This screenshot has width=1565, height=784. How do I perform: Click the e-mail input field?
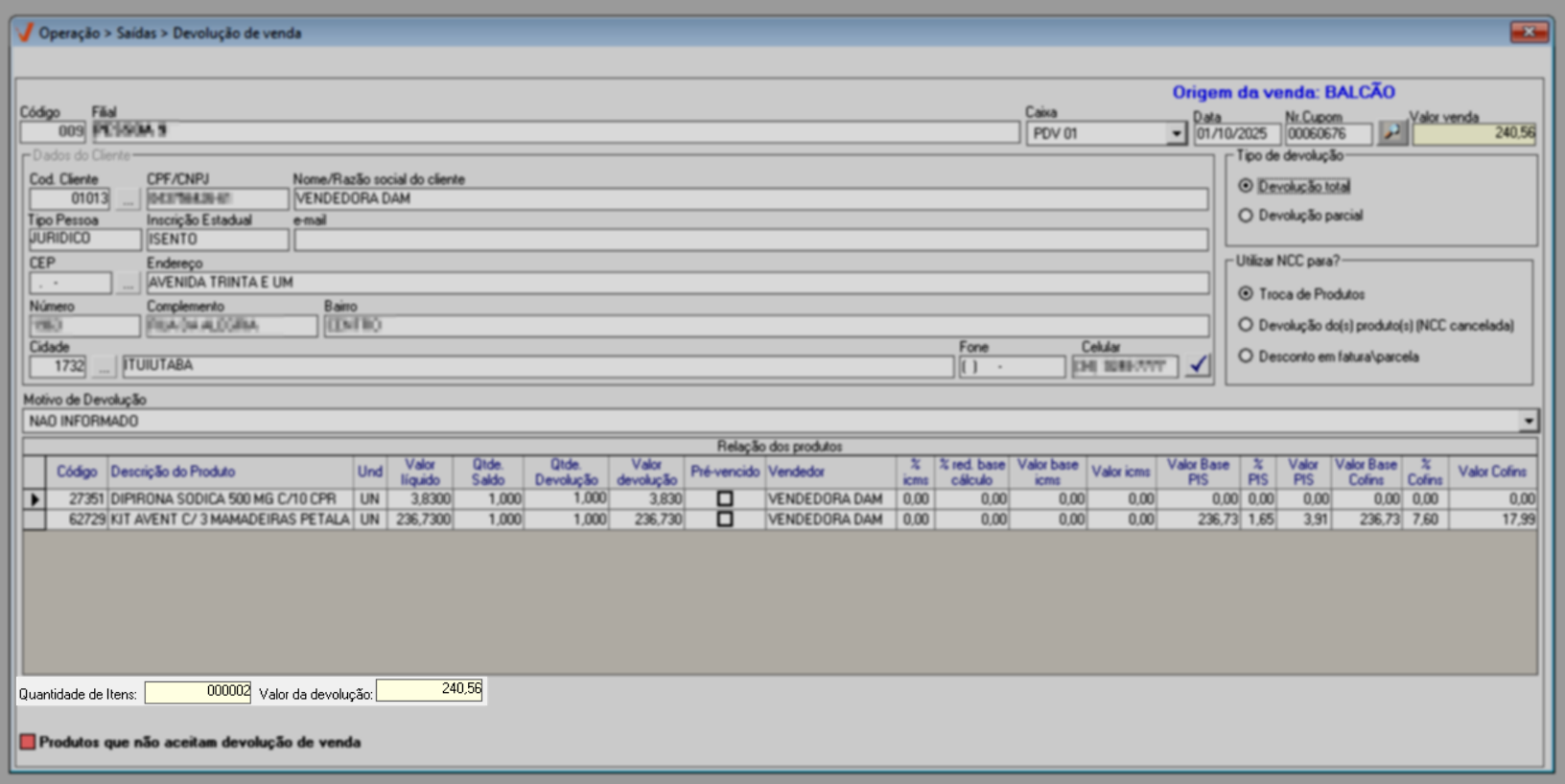(750, 241)
